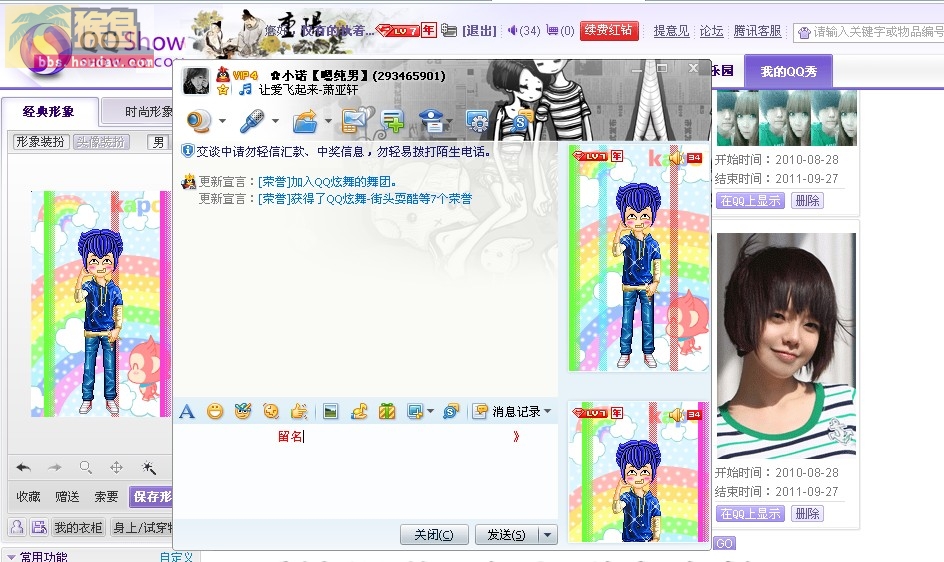Click the redo arrow under QQ show preview

pos(55,467)
